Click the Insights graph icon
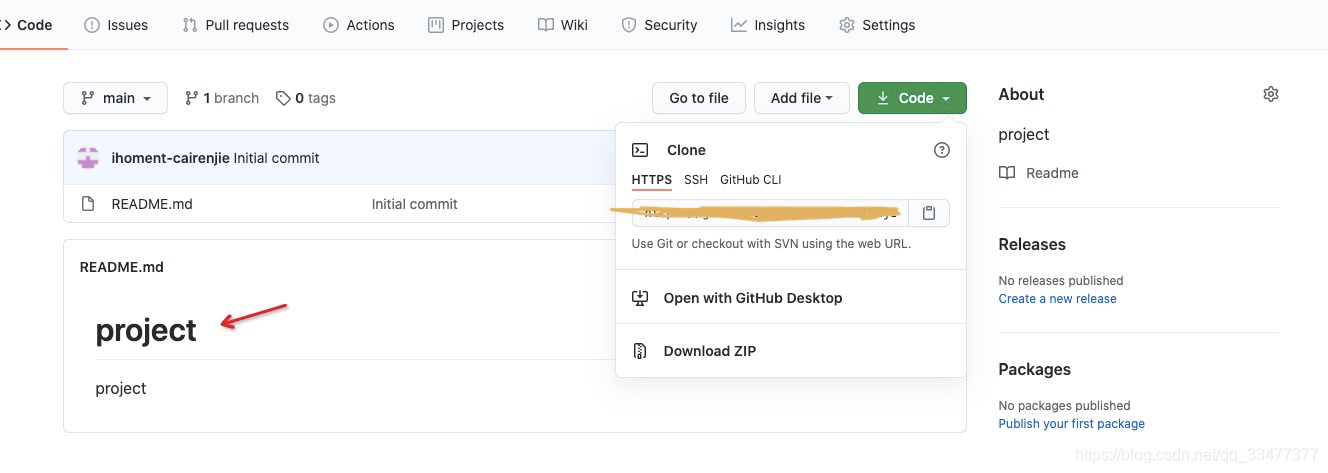 click(x=739, y=25)
